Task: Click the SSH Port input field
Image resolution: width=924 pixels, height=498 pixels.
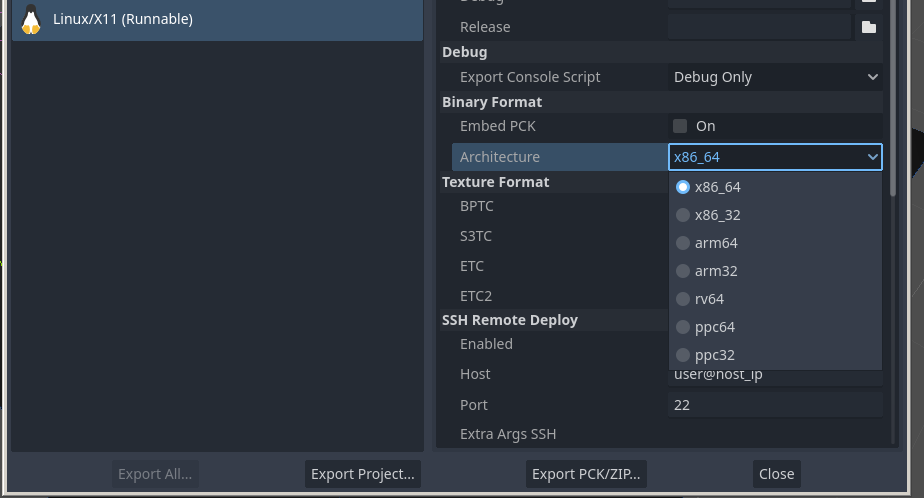Action: pyautogui.click(x=775, y=405)
